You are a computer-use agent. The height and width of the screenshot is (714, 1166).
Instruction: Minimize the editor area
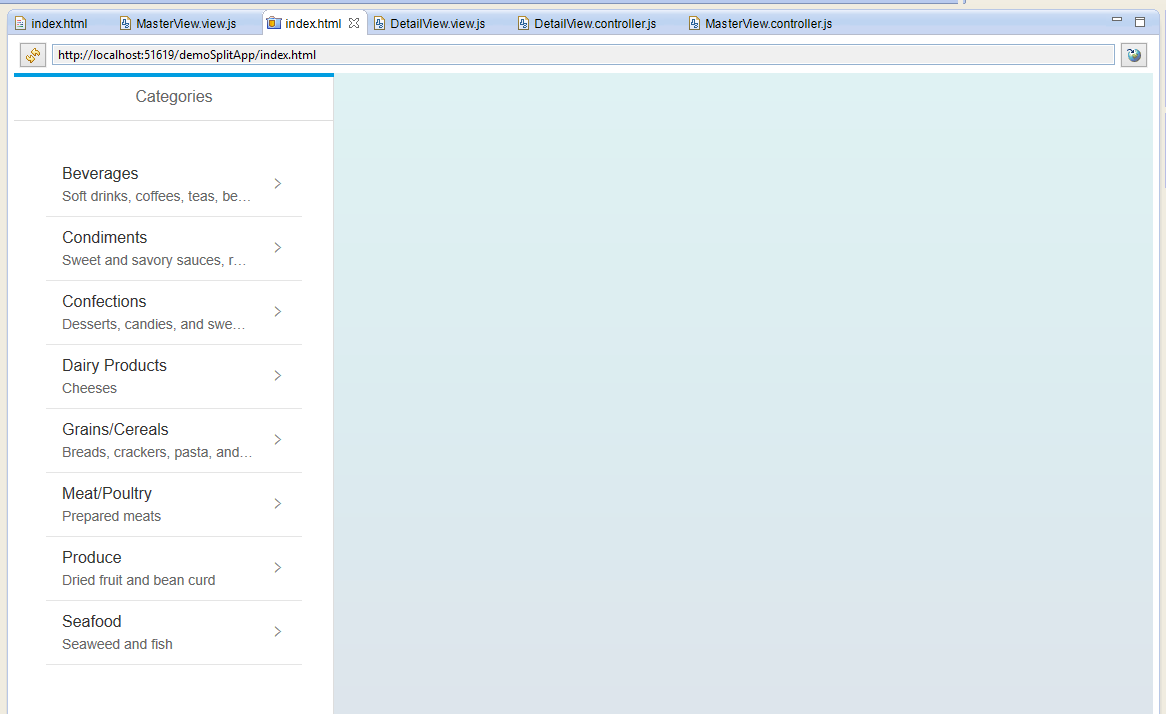pyautogui.click(x=1116, y=20)
